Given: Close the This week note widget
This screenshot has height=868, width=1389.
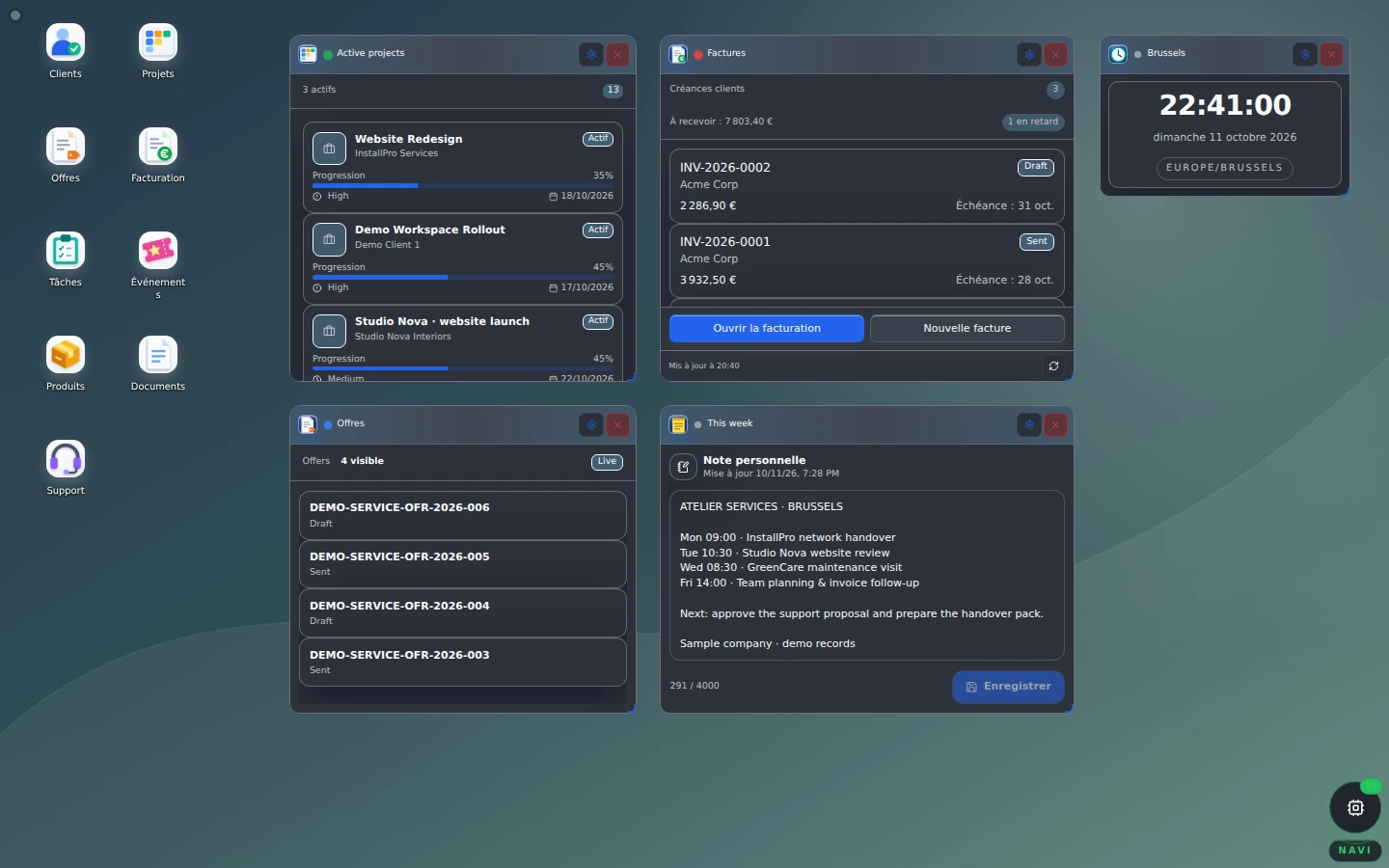Looking at the screenshot, I should tap(1056, 424).
